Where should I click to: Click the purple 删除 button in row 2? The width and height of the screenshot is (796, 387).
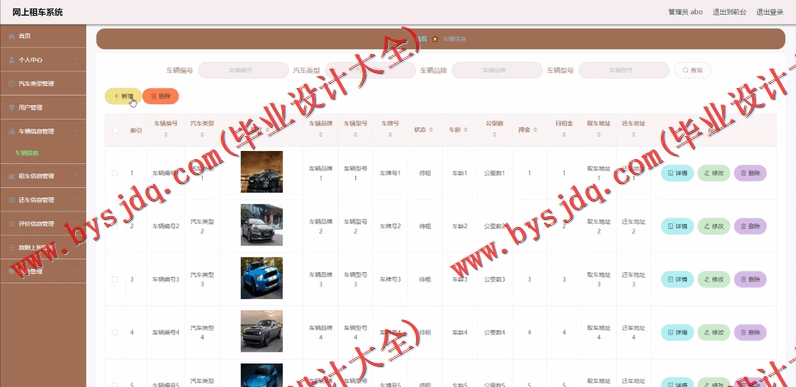(750, 227)
